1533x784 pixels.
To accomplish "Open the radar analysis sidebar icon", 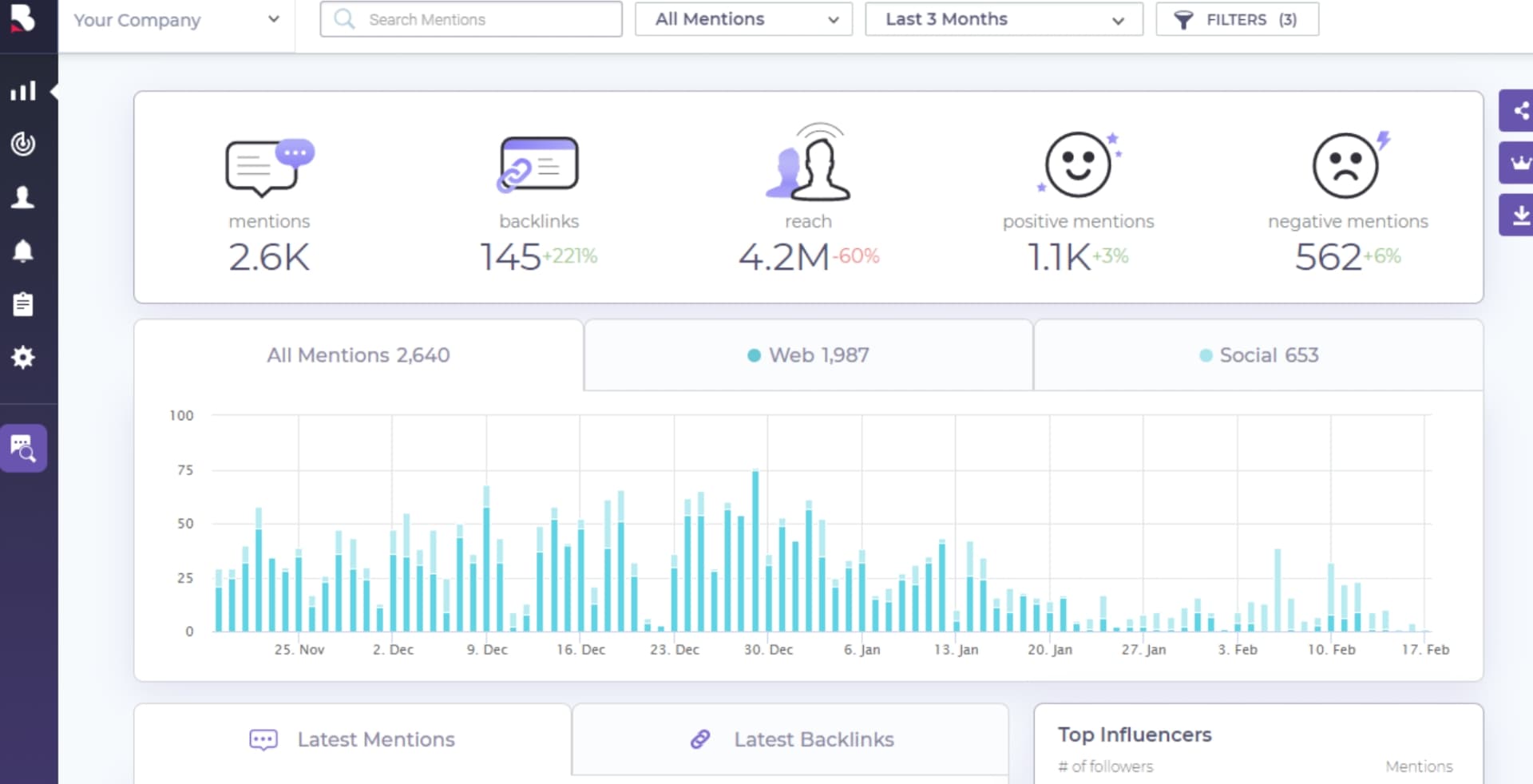I will point(23,144).
